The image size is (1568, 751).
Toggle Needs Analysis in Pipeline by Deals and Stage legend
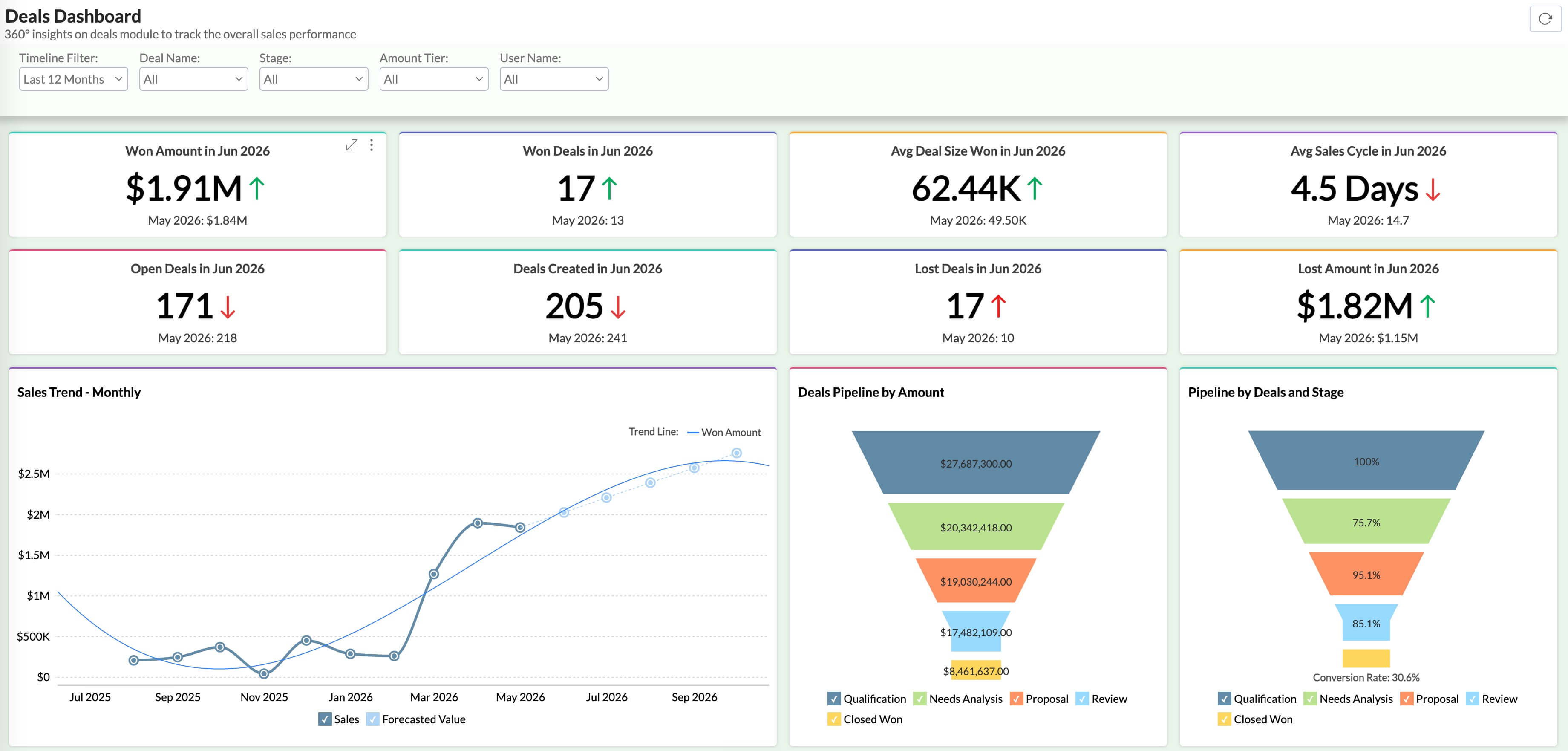pyautogui.click(x=1310, y=699)
